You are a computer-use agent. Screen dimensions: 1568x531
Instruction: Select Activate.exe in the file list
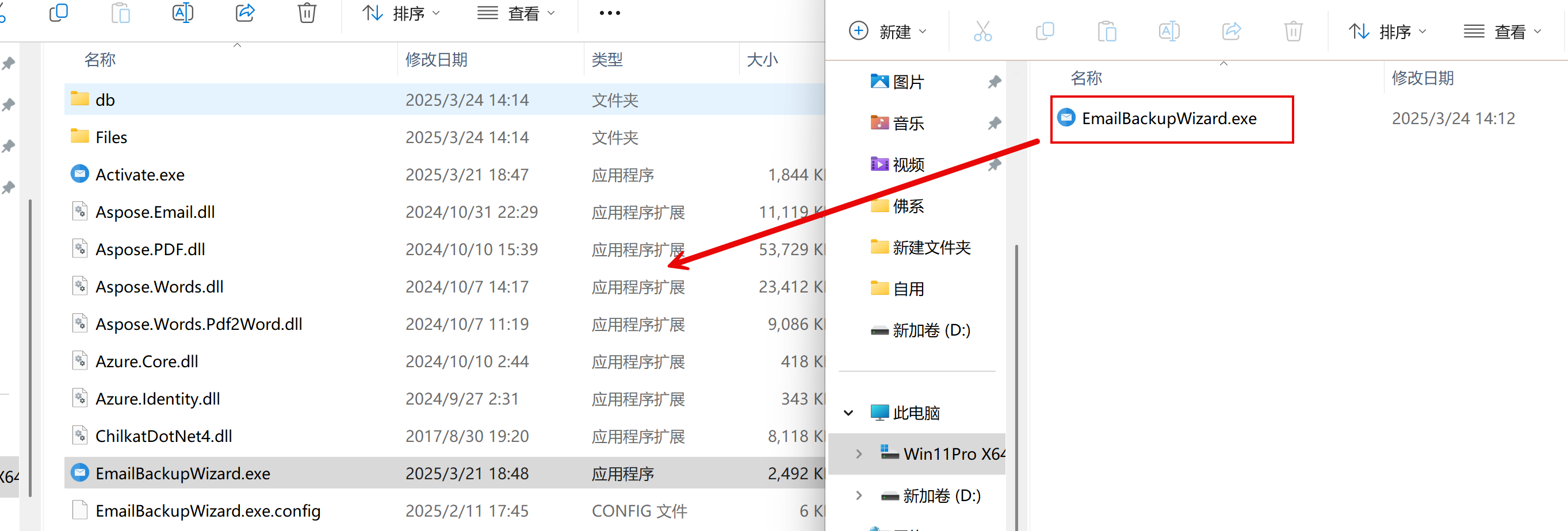(x=140, y=175)
